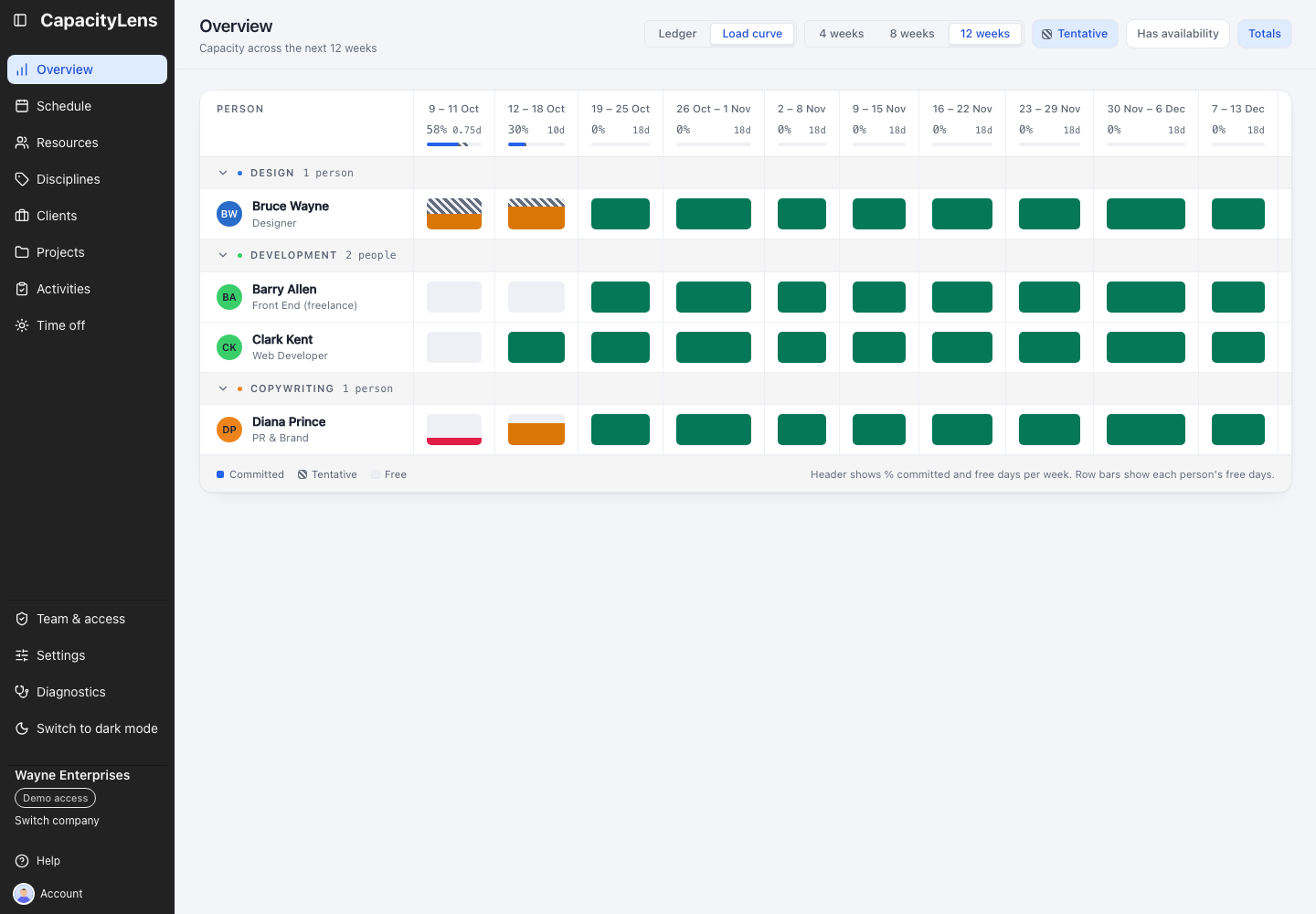The image size is (1316, 914).
Task: Click the Demo access badge
Action: pos(55,798)
